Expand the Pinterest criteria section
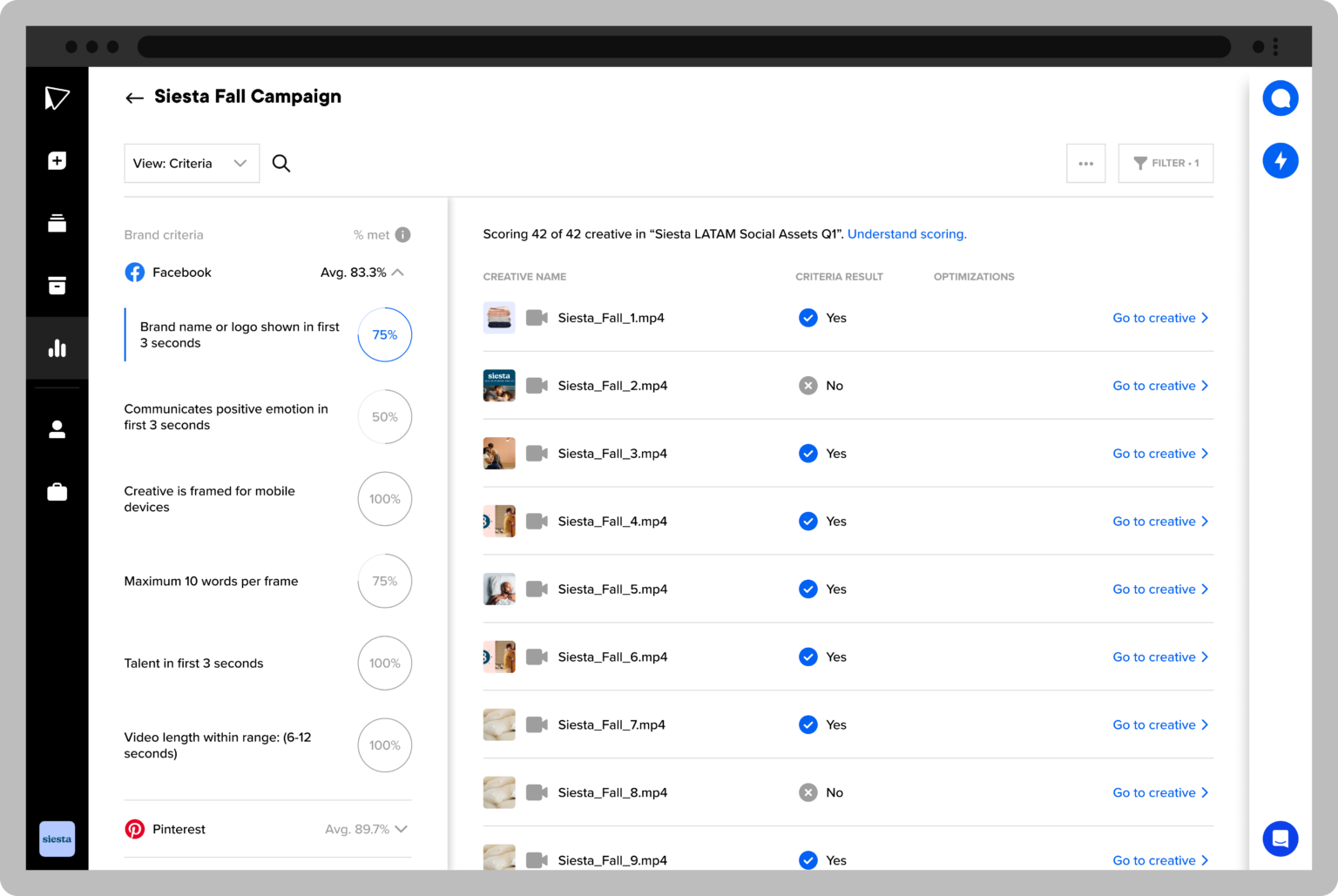 [401, 829]
